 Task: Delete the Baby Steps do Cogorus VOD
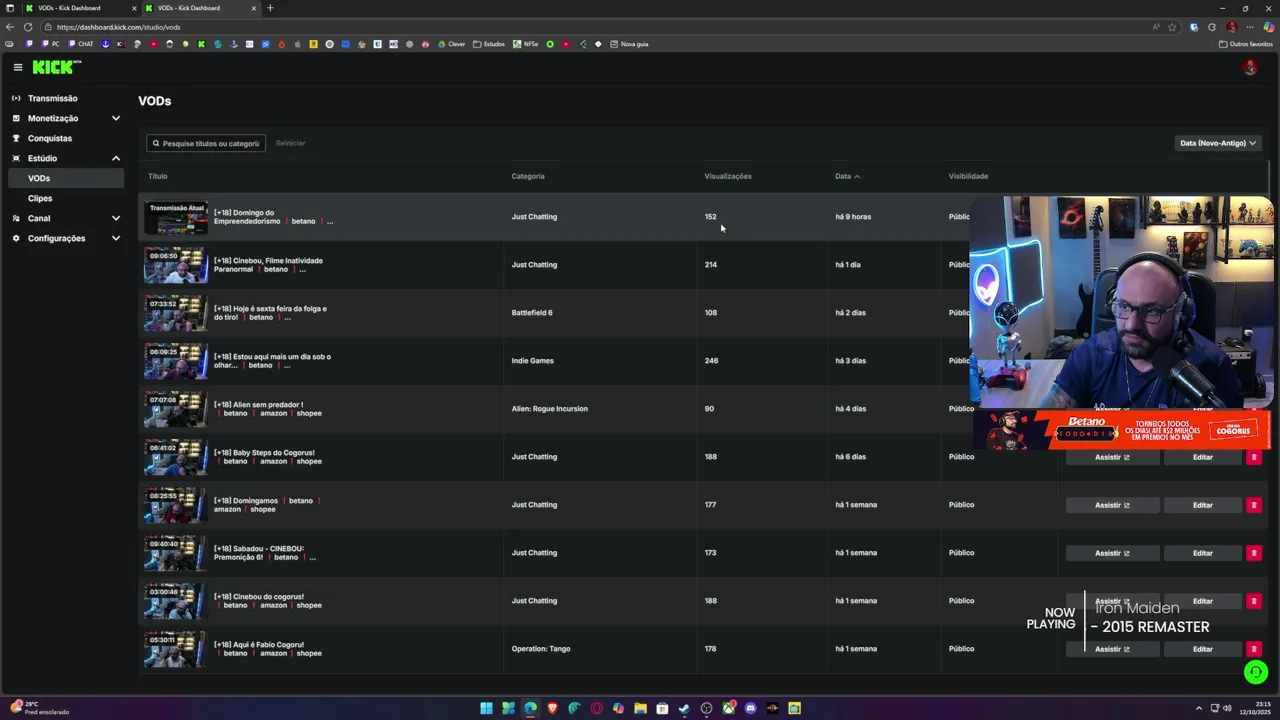pyautogui.click(x=1254, y=457)
